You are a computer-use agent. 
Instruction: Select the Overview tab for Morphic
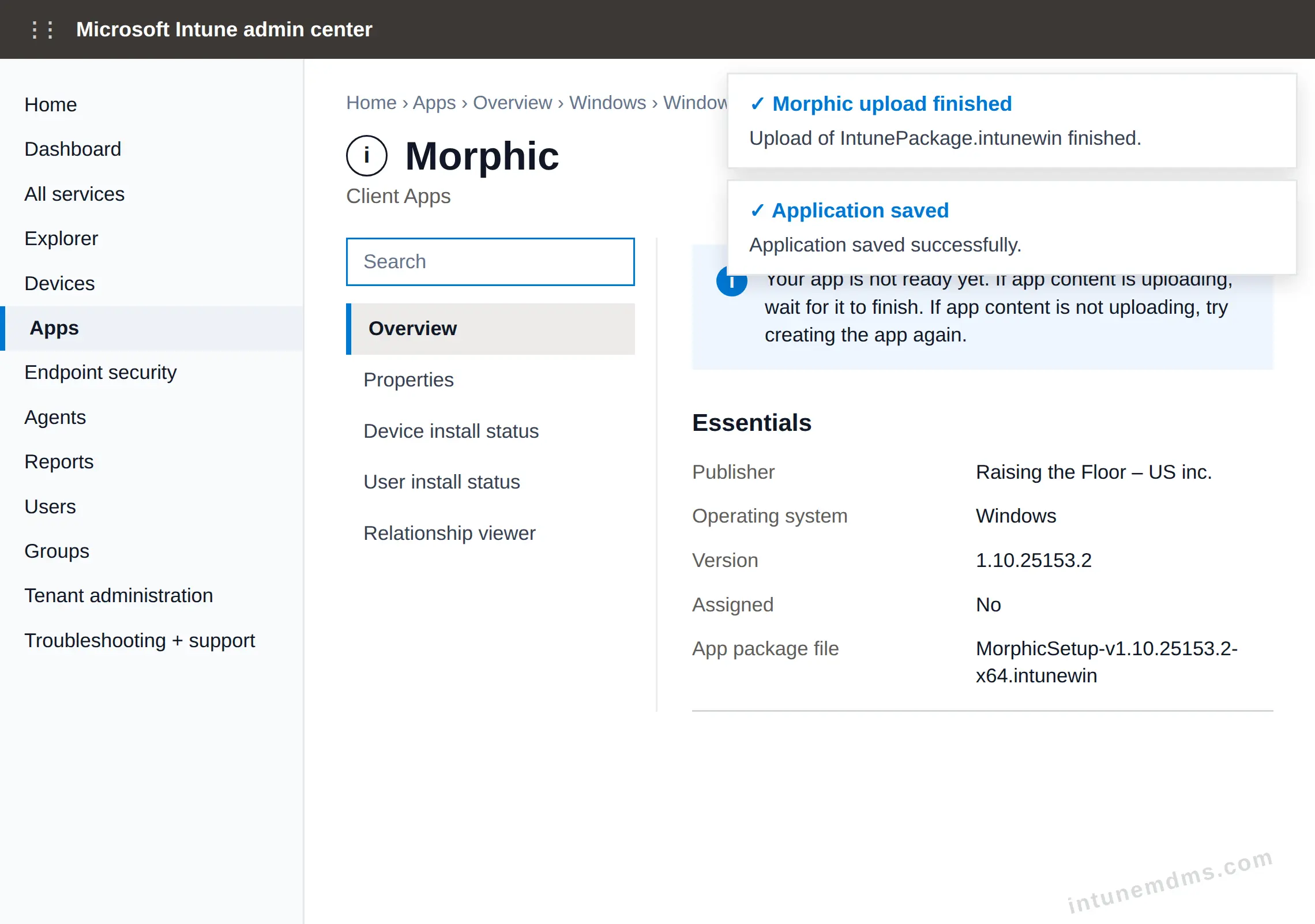(x=490, y=329)
